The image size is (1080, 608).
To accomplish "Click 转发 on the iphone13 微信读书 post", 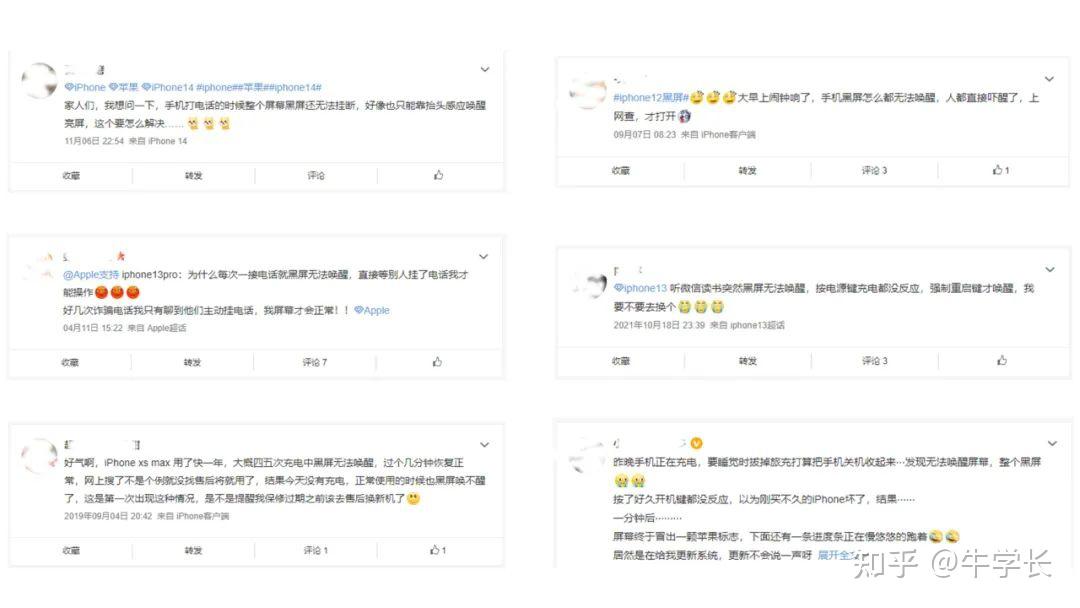I will 747,361.
